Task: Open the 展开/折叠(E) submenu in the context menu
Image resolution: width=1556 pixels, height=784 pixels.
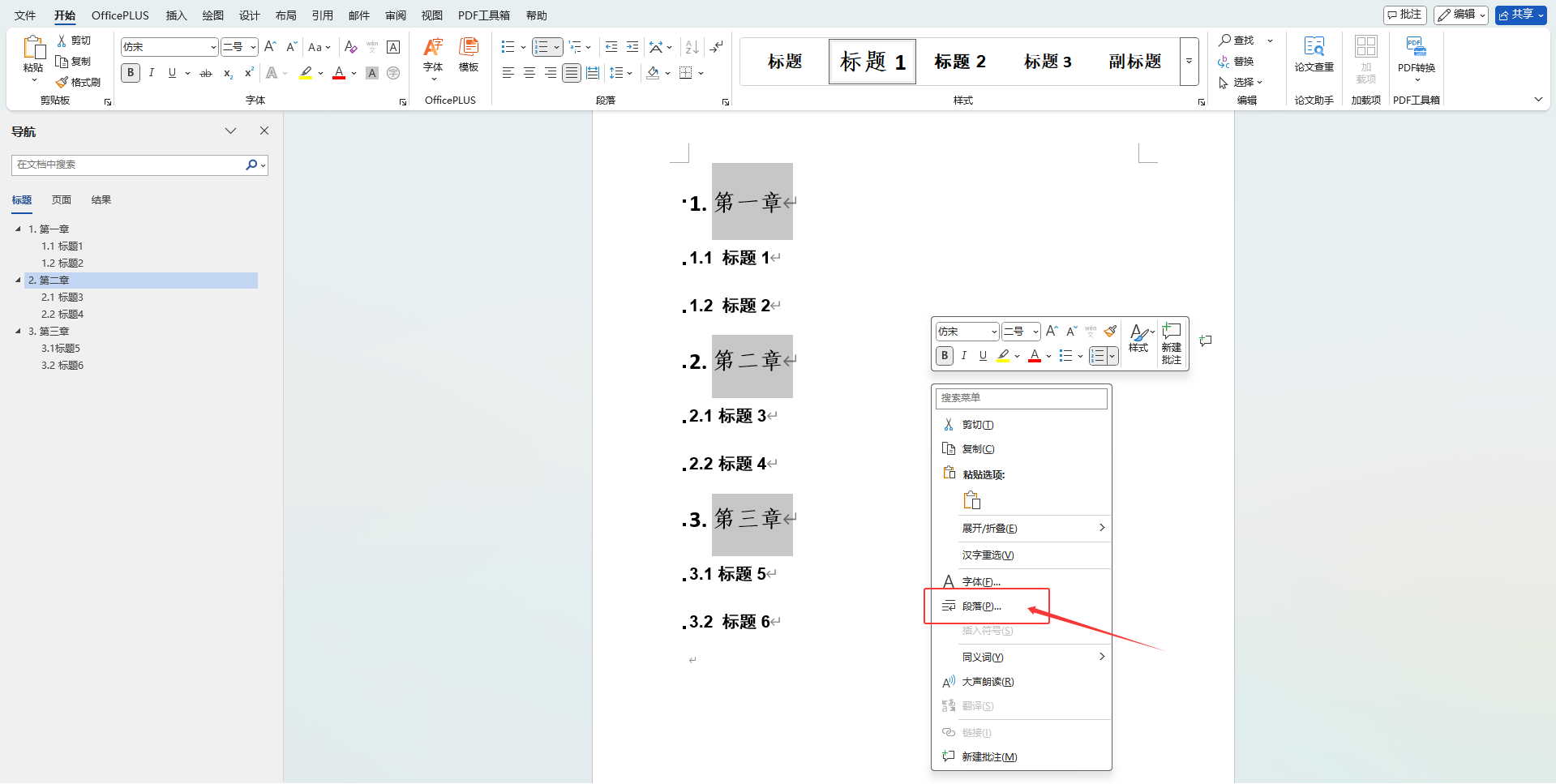Action: 1022,528
